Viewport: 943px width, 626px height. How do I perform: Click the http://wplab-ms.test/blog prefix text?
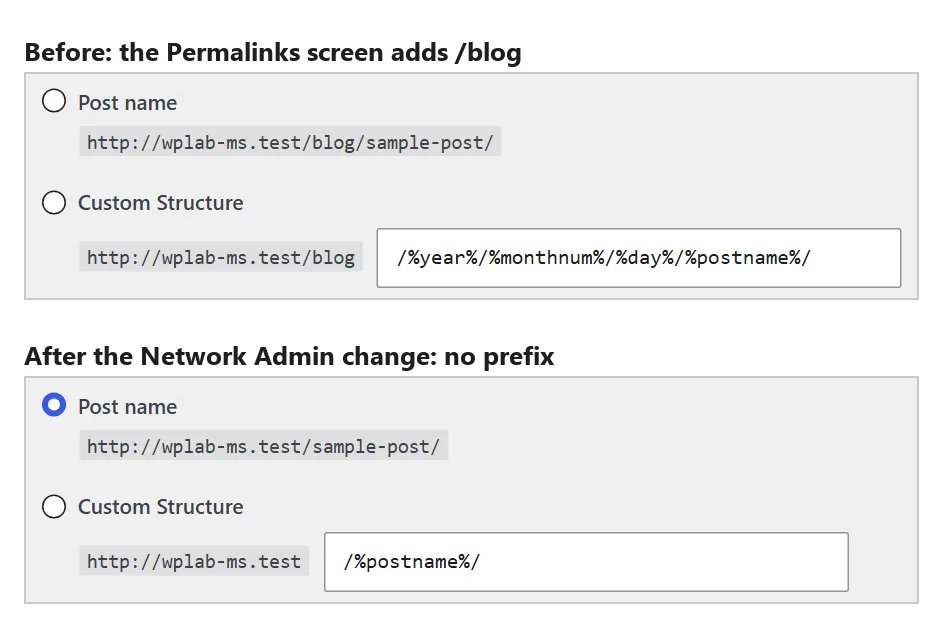click(221, 257)
